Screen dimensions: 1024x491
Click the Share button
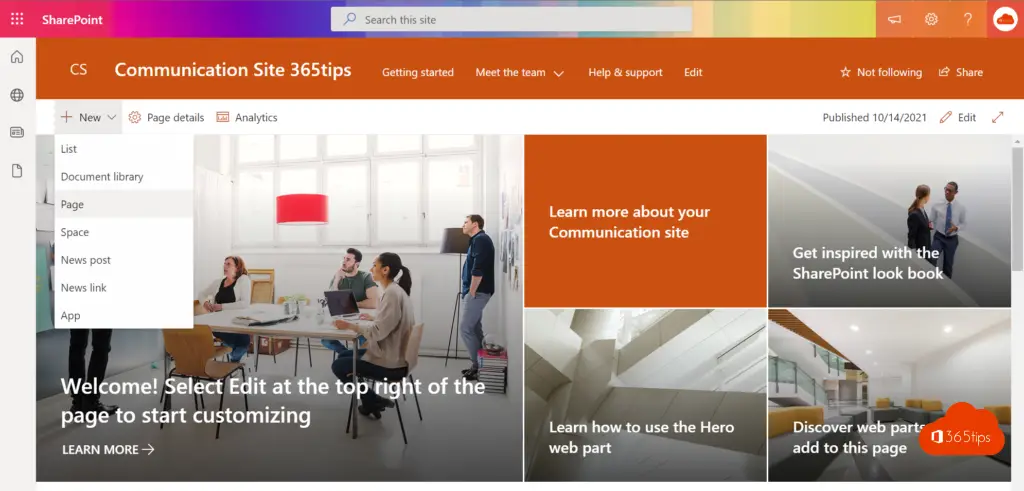[x=961, y=72]
